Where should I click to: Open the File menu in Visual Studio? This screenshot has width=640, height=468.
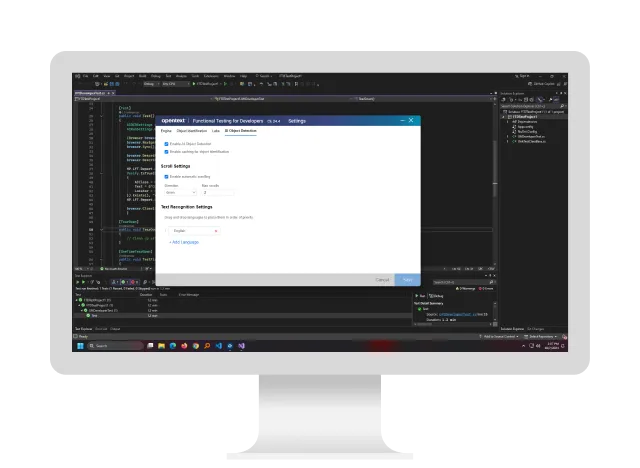coord(86,76)
